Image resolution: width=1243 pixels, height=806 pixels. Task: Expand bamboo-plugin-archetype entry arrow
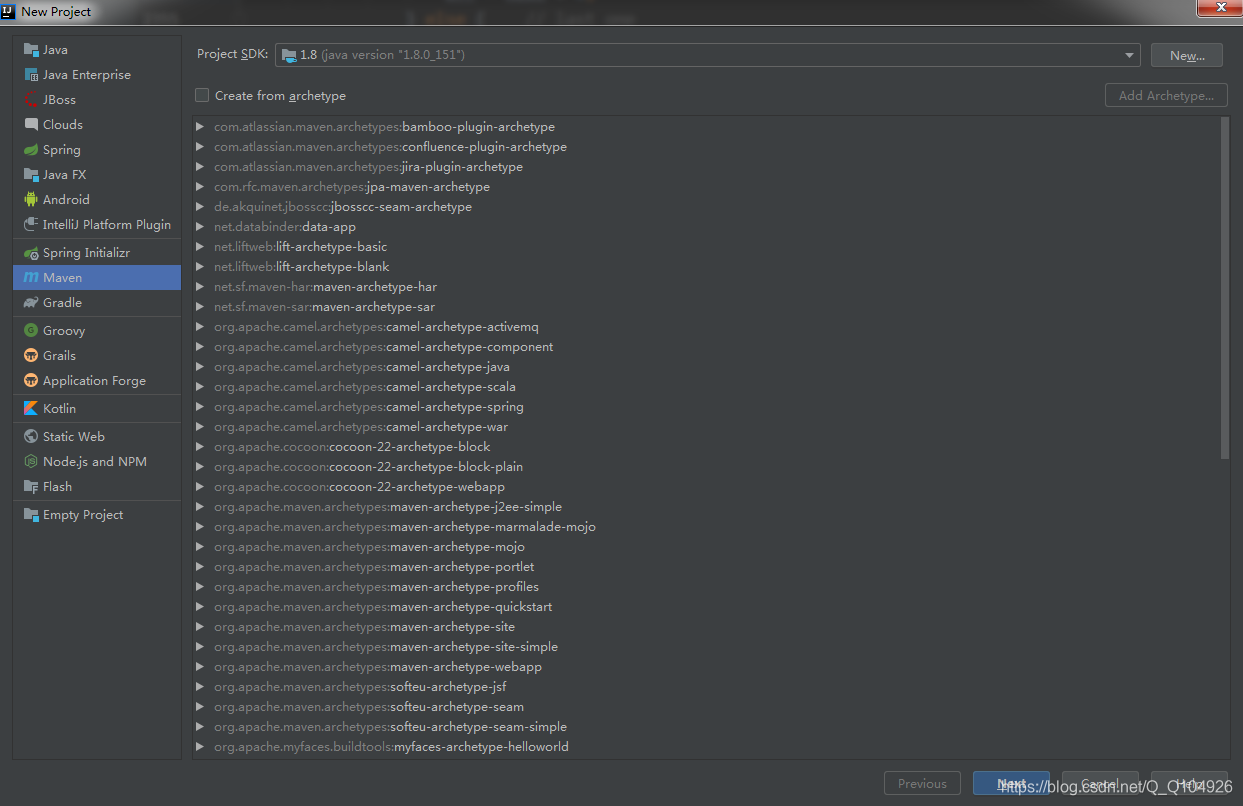200,127
